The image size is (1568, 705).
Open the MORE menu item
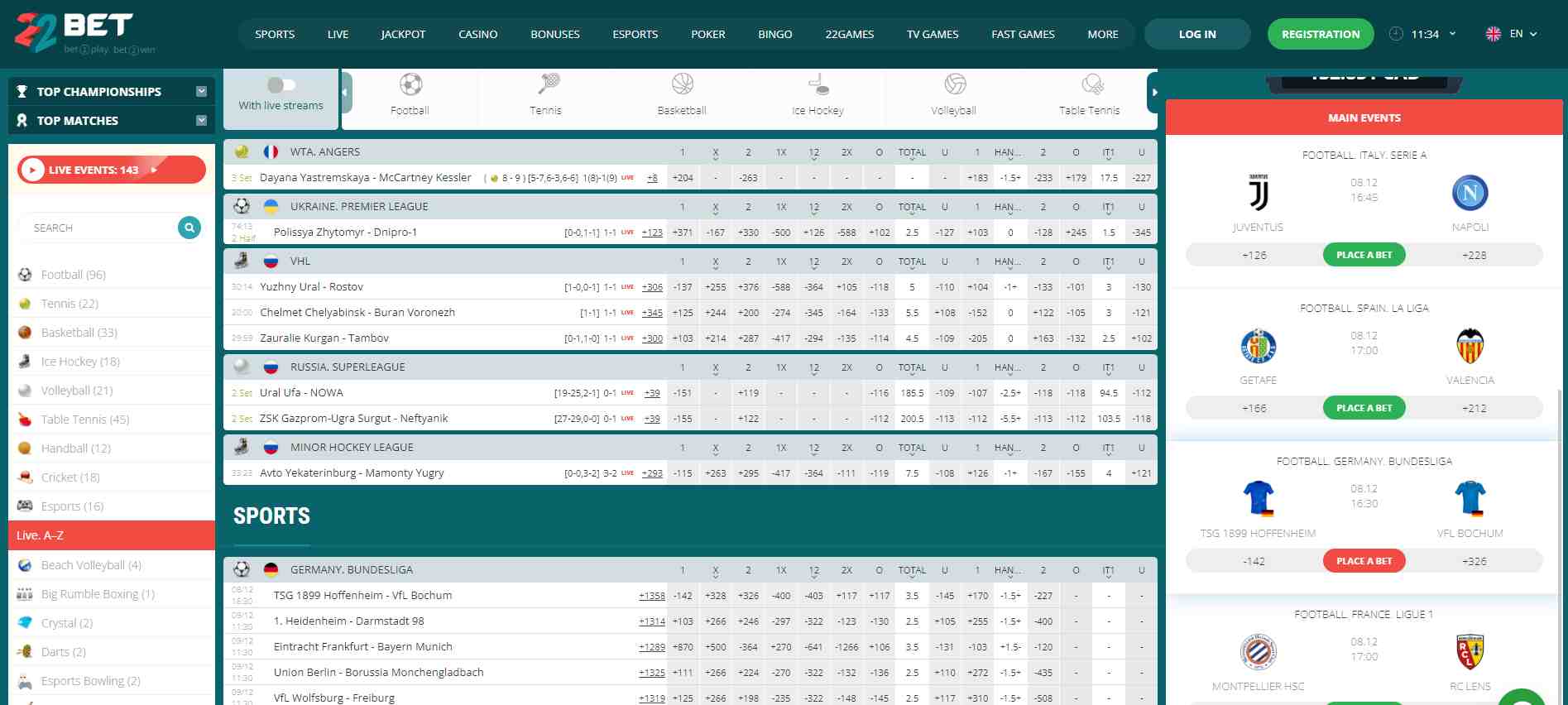pos(1103,34)
